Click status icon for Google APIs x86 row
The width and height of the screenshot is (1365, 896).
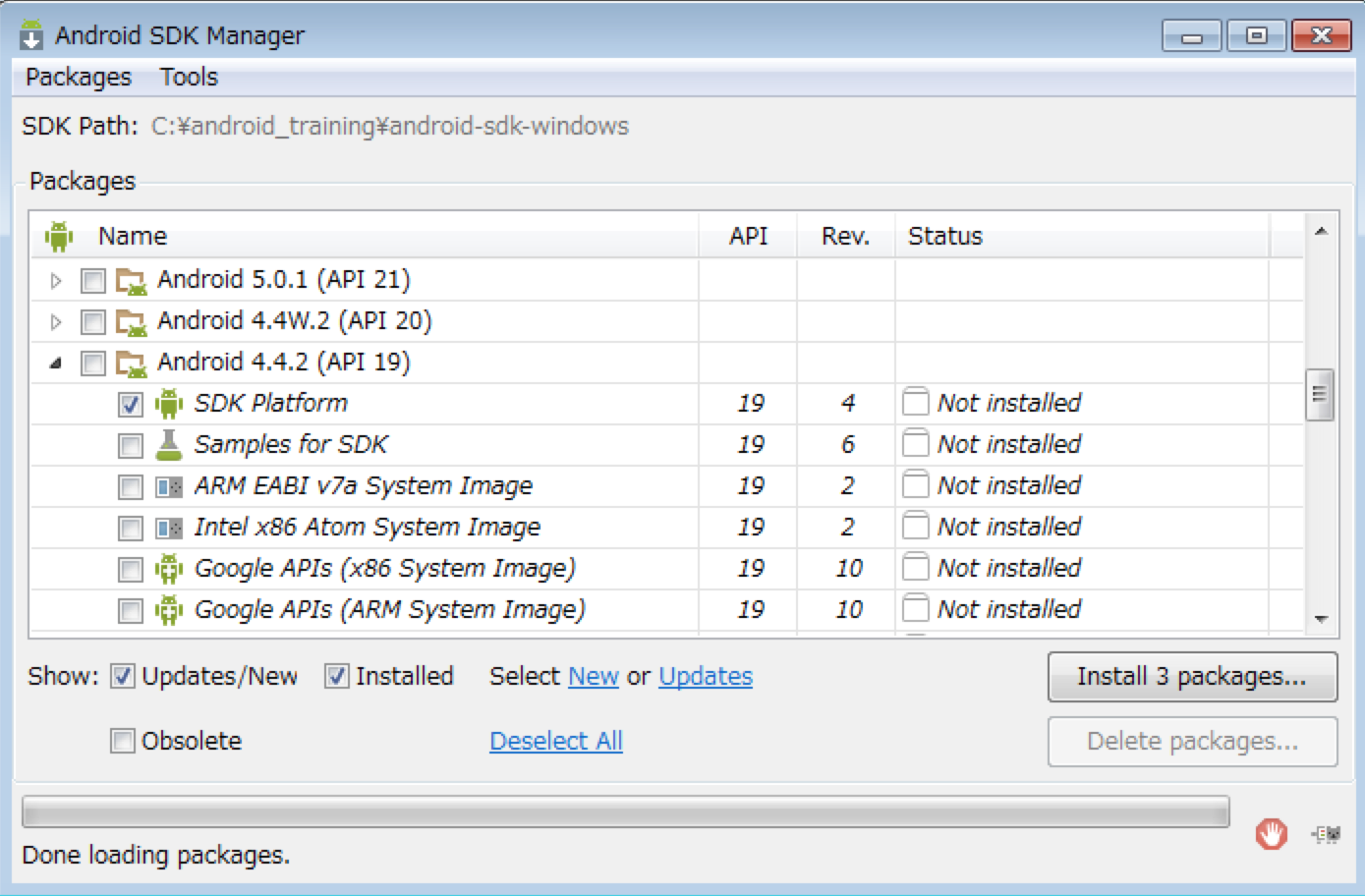pos(915,567)
